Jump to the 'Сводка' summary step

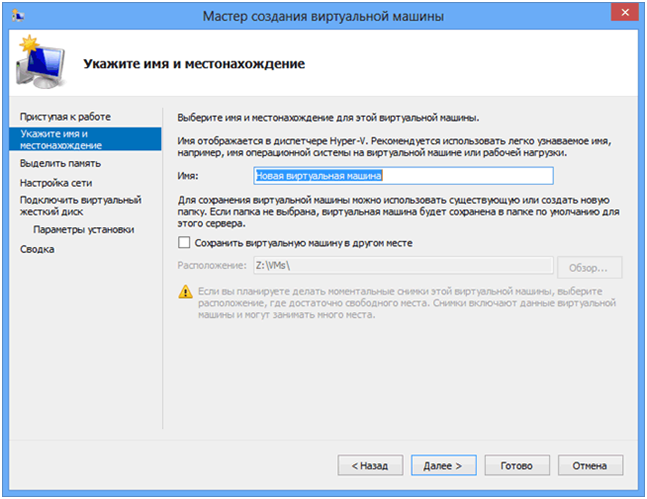38,249
